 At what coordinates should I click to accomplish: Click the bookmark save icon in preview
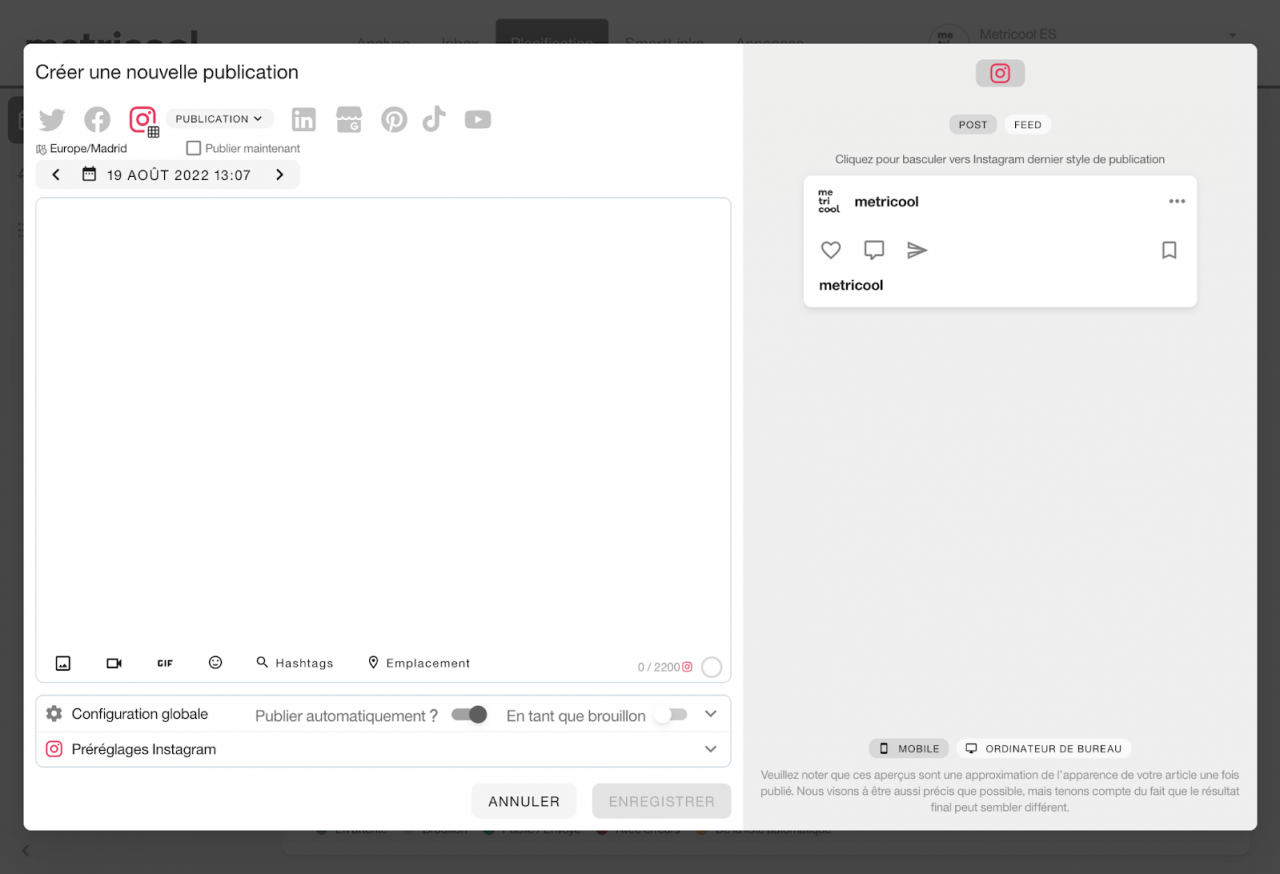[1169, 250]
